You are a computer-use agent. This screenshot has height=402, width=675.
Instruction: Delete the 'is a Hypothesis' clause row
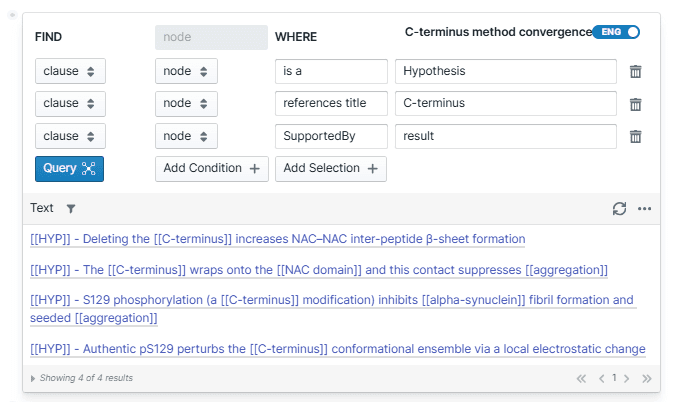635,71
